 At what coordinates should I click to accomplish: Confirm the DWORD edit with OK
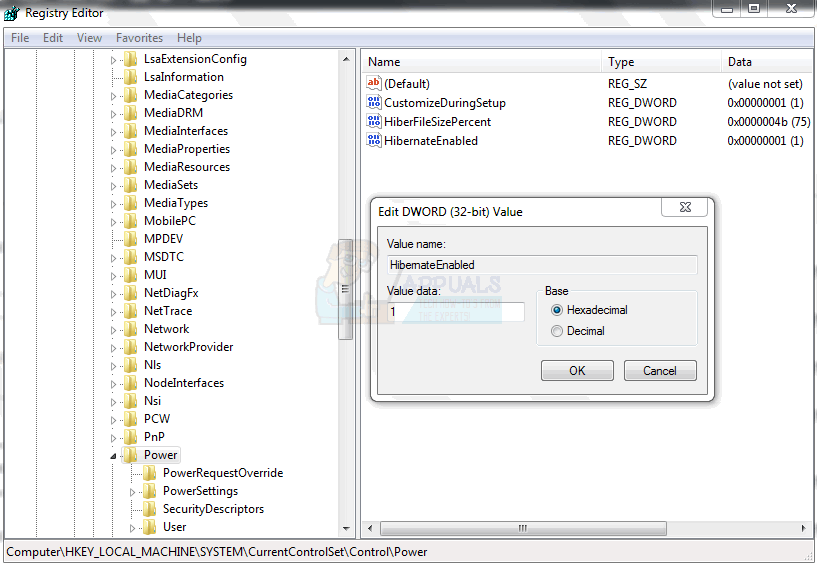coord(577,371)
